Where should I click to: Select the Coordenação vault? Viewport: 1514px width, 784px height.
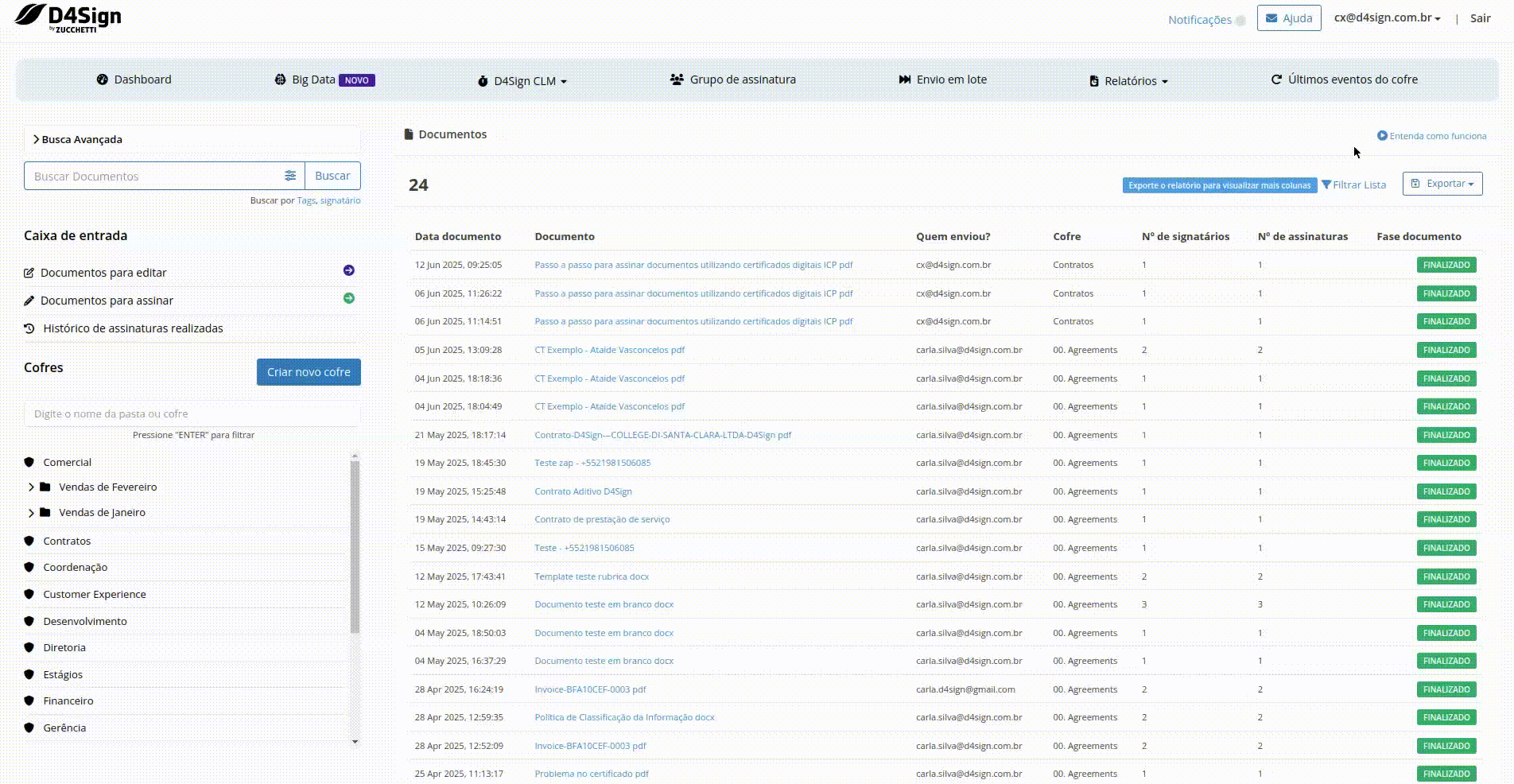point(76,567)
